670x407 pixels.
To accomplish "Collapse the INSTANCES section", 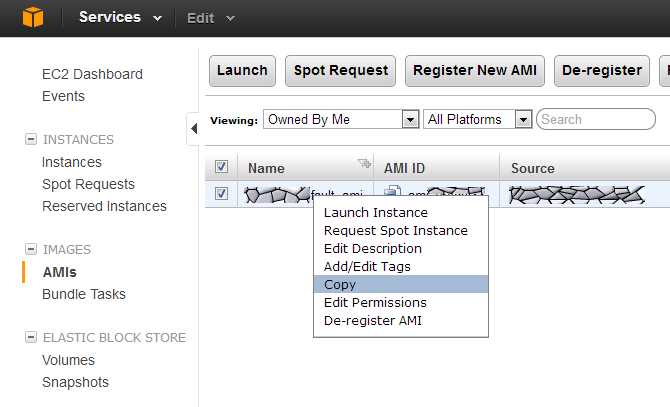I will (x=31, y=139).
